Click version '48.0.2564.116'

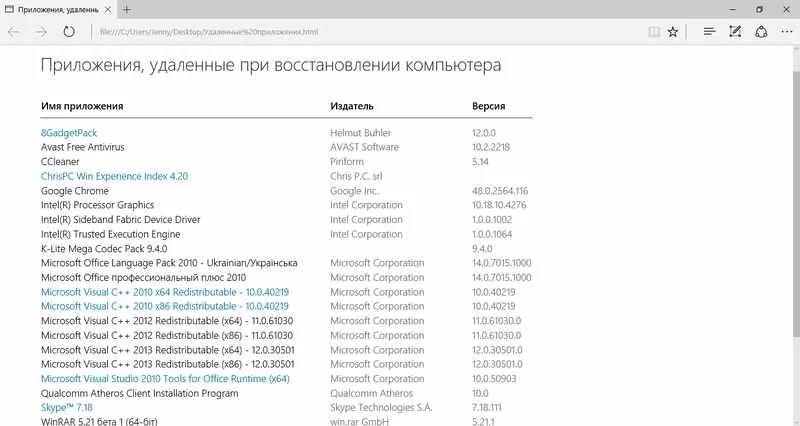tap(500, 191)
